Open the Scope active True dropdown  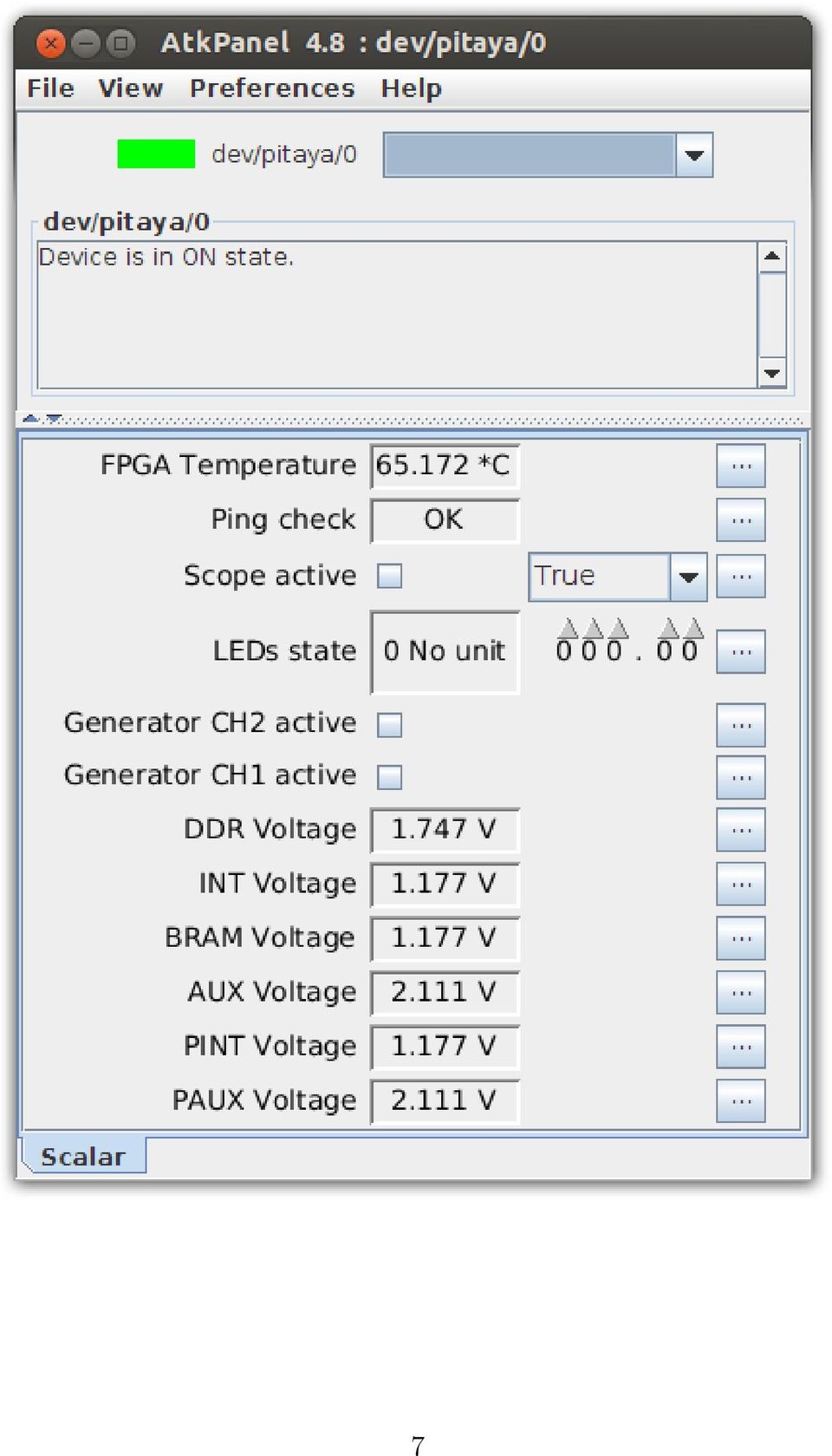(618, 577)
